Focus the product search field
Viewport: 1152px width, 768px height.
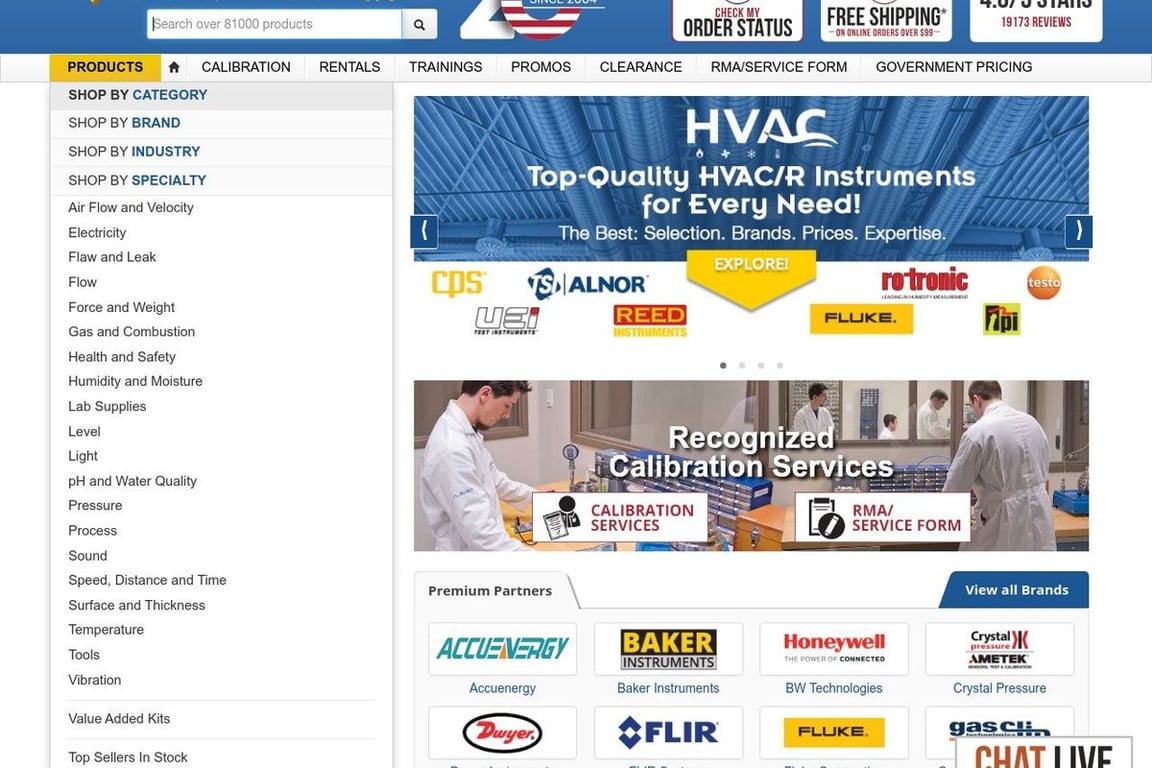[x=275, y=24]
